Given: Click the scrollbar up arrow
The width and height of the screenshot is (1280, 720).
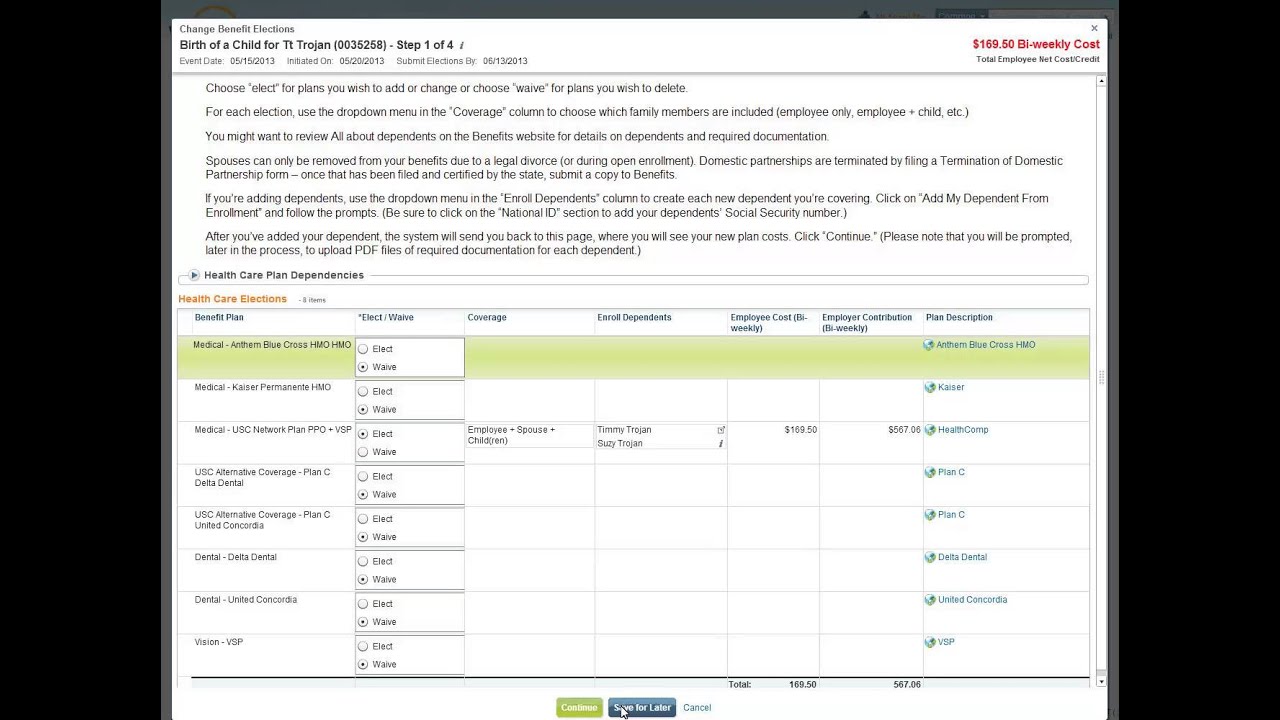Looking at the screenshot, I should pyautogui.click(x=1102, y=81).
